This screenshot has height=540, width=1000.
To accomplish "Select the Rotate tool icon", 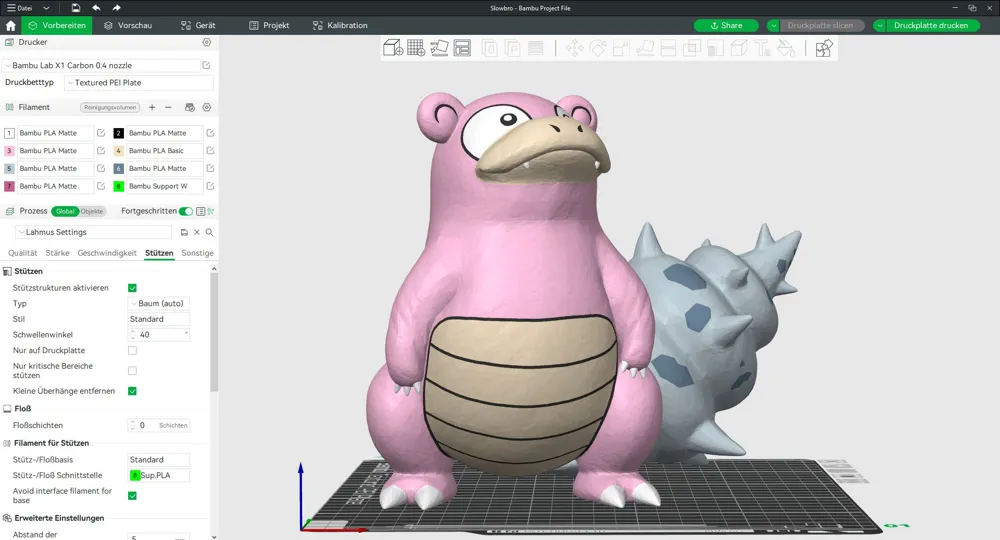I will tap(598, 48).
